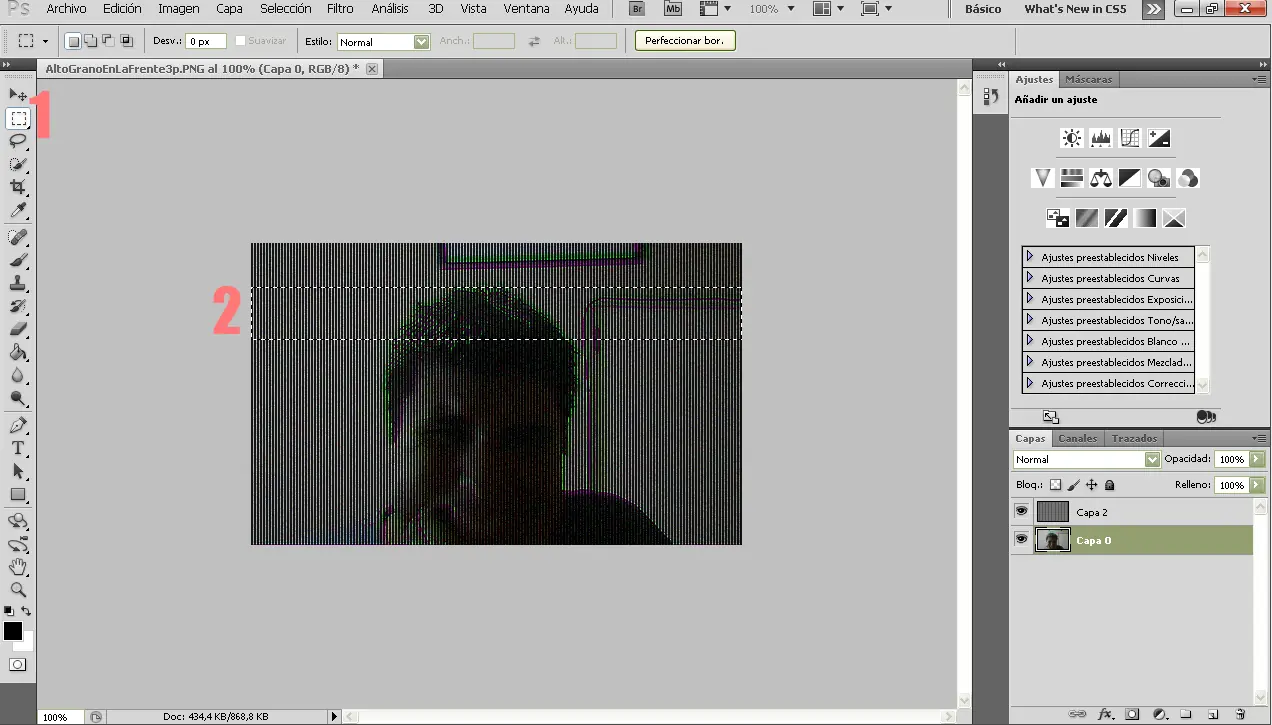The image size is (1272, 725).
Task: Select the Brush tool
Action: [x=18, y=260]
